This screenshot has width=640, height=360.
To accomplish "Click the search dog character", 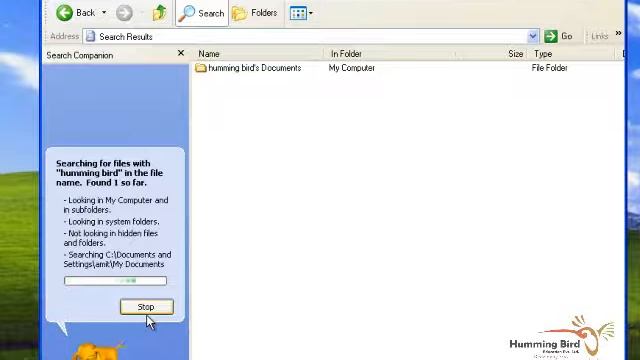I will pyautogui.click(x=98, y=351).
